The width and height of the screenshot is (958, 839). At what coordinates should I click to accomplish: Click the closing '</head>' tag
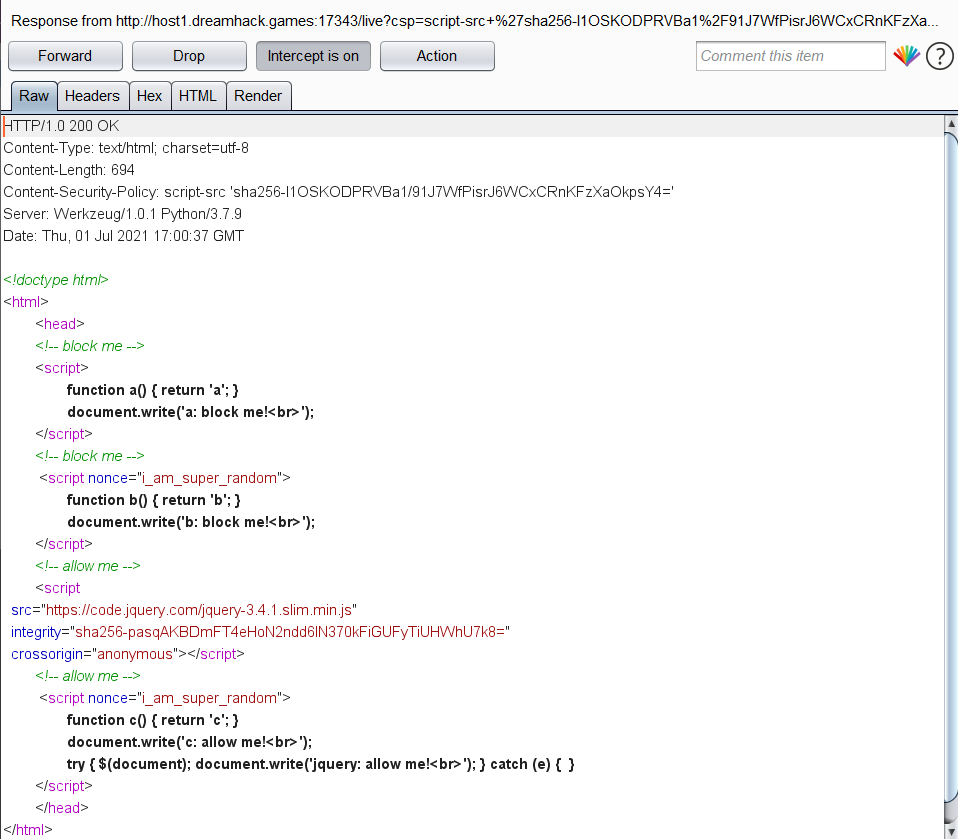point(62,808)
